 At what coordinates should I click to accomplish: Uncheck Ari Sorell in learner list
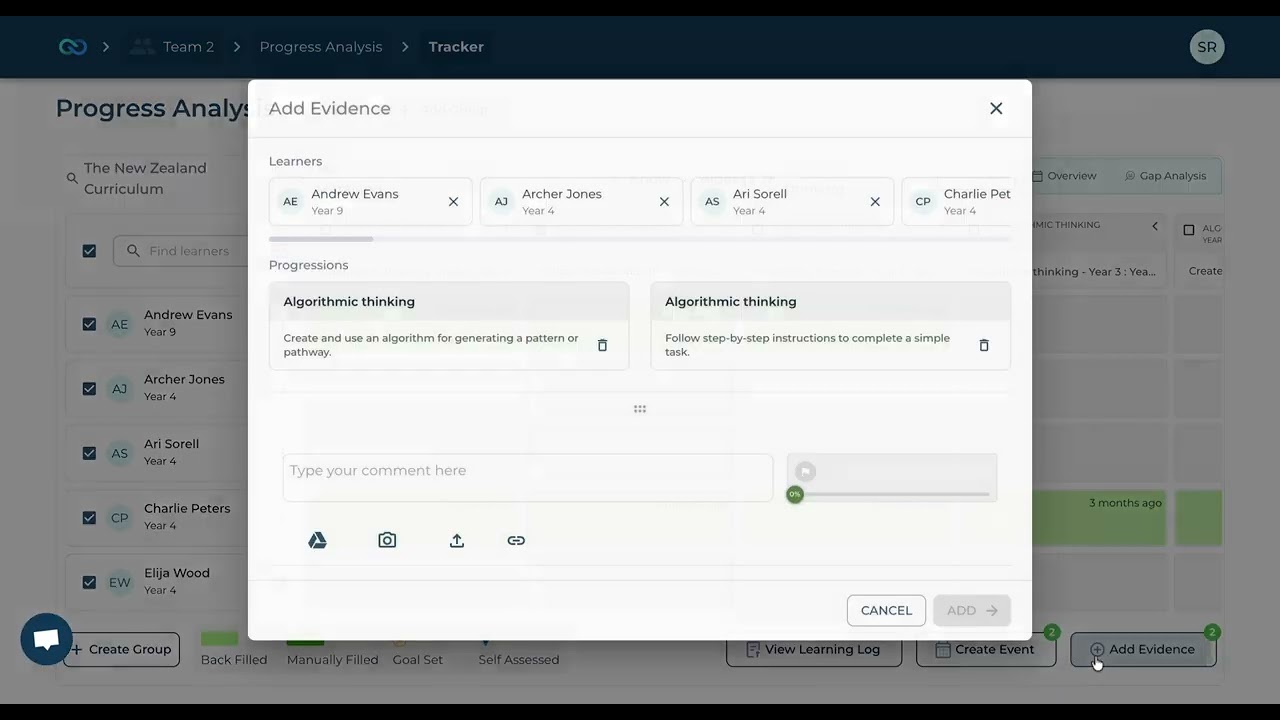(89, 453)
